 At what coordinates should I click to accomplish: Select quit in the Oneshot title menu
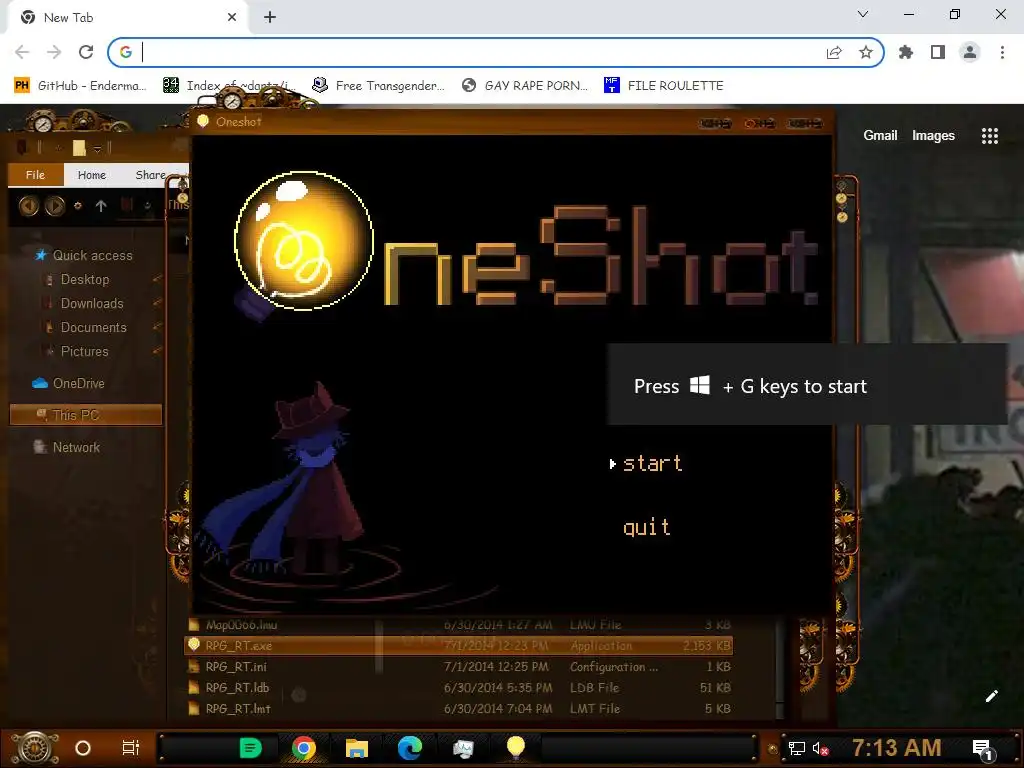tap(647, 526)
